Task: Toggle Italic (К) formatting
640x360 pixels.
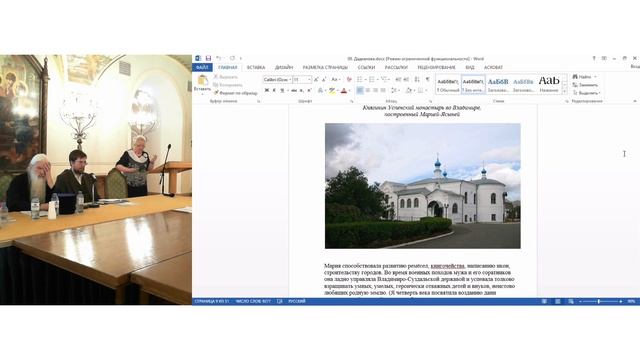Action: pyautogui.click(x=274, y=90)
